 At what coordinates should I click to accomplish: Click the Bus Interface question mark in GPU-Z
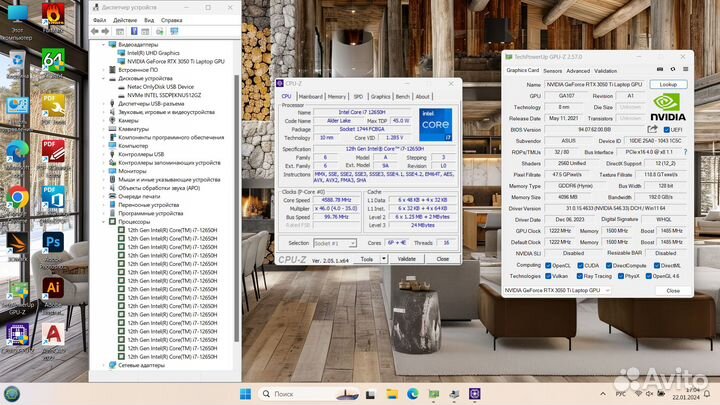pyautogui.click(x=686, y=152)
